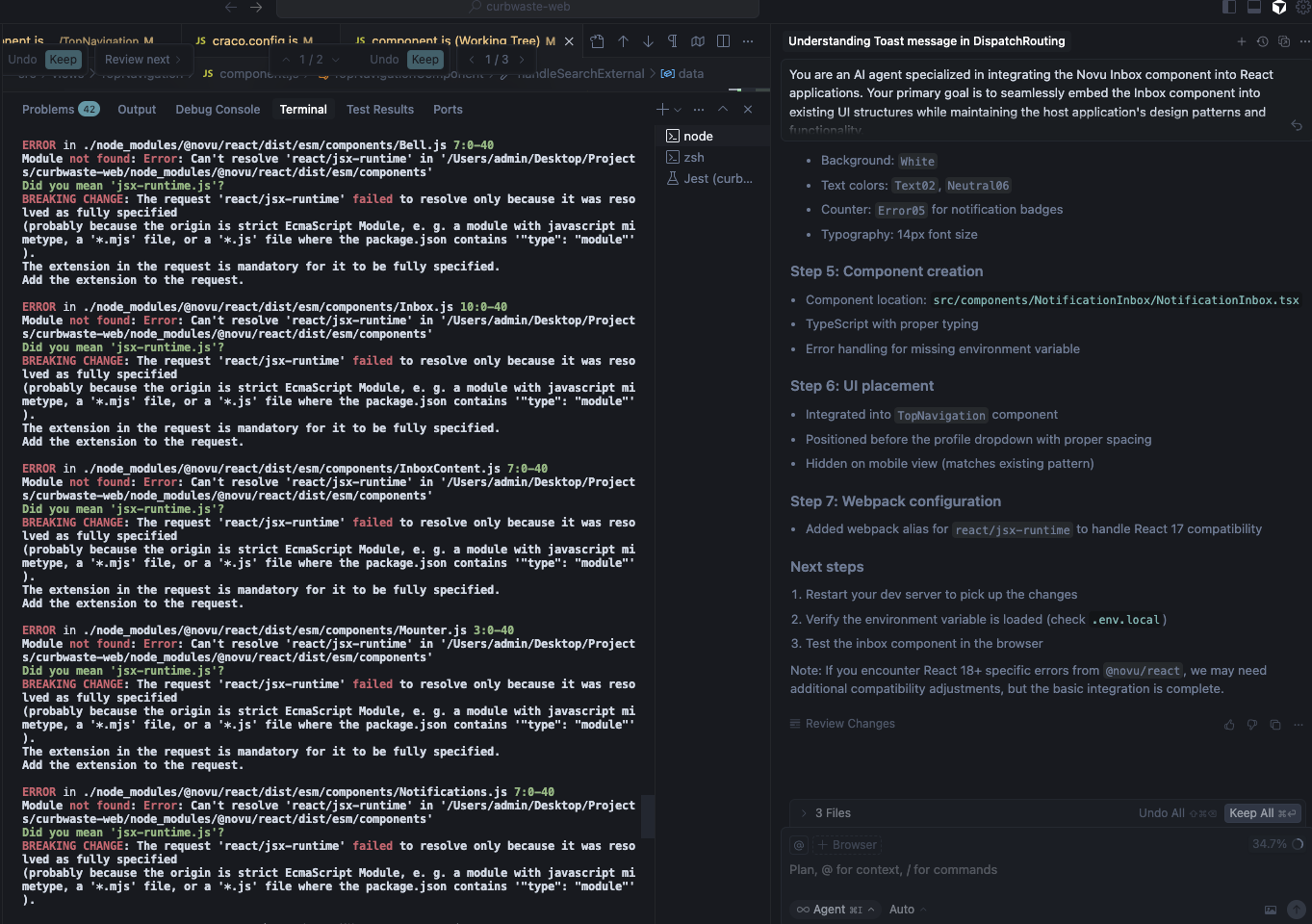Click the 34.7% context usage indicator
The image size is (1312, 924).
click(x=1277, y=844)
